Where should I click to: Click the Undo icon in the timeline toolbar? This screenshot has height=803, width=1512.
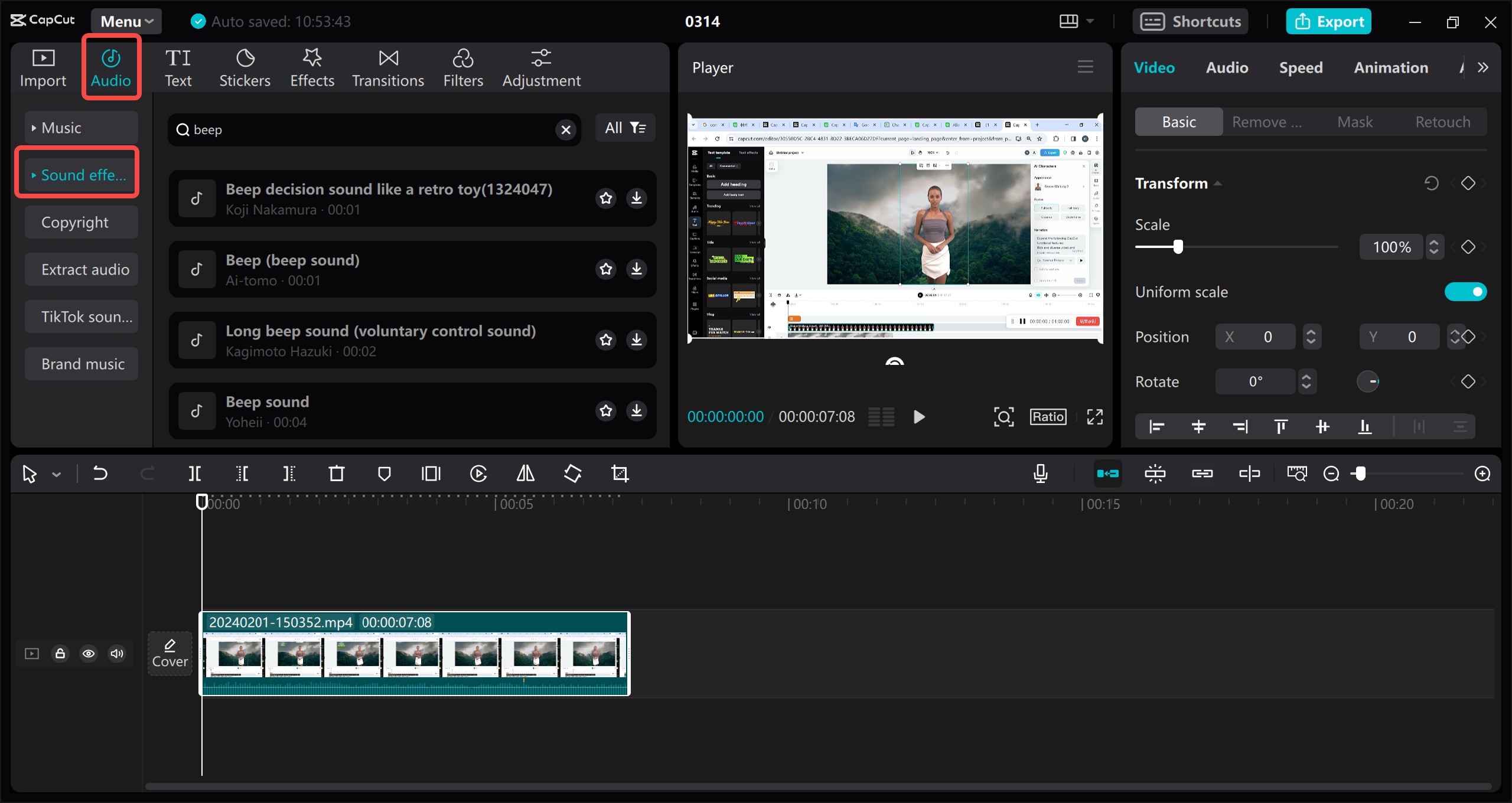tap(100, 473)
